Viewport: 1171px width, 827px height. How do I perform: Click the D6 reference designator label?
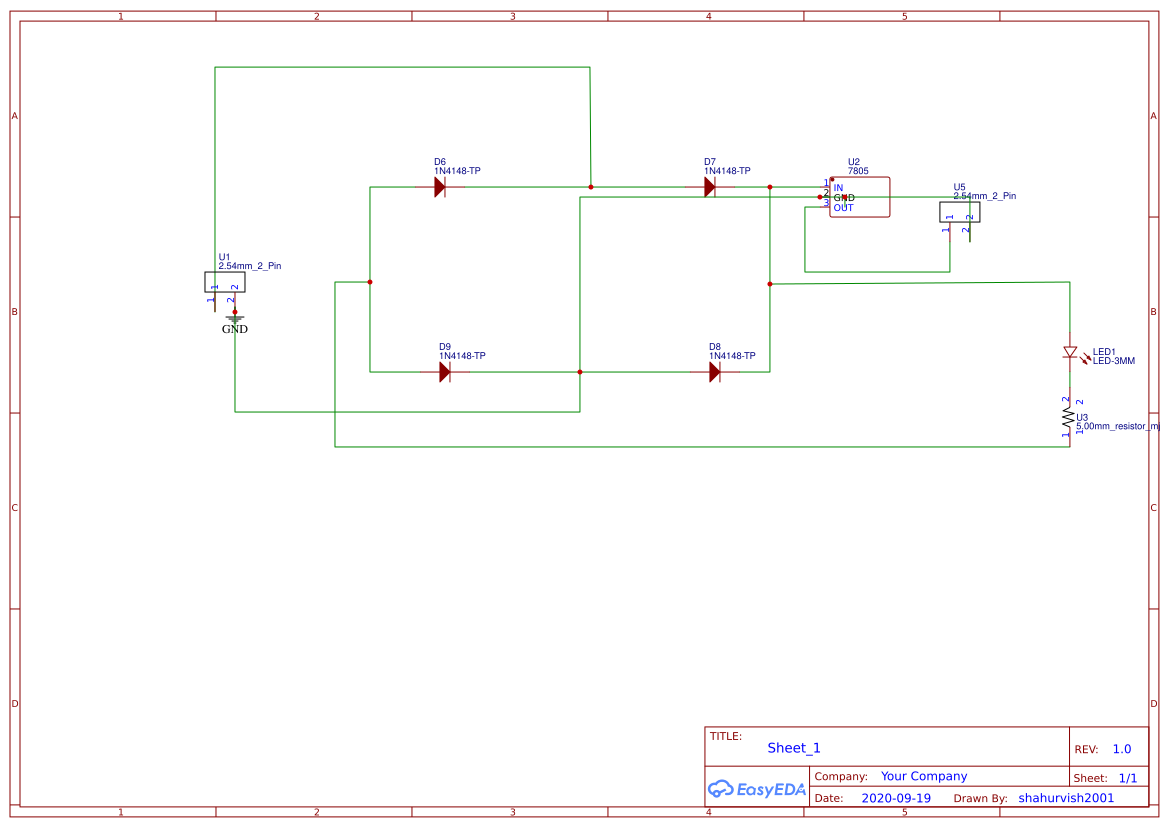coord(440,160)
